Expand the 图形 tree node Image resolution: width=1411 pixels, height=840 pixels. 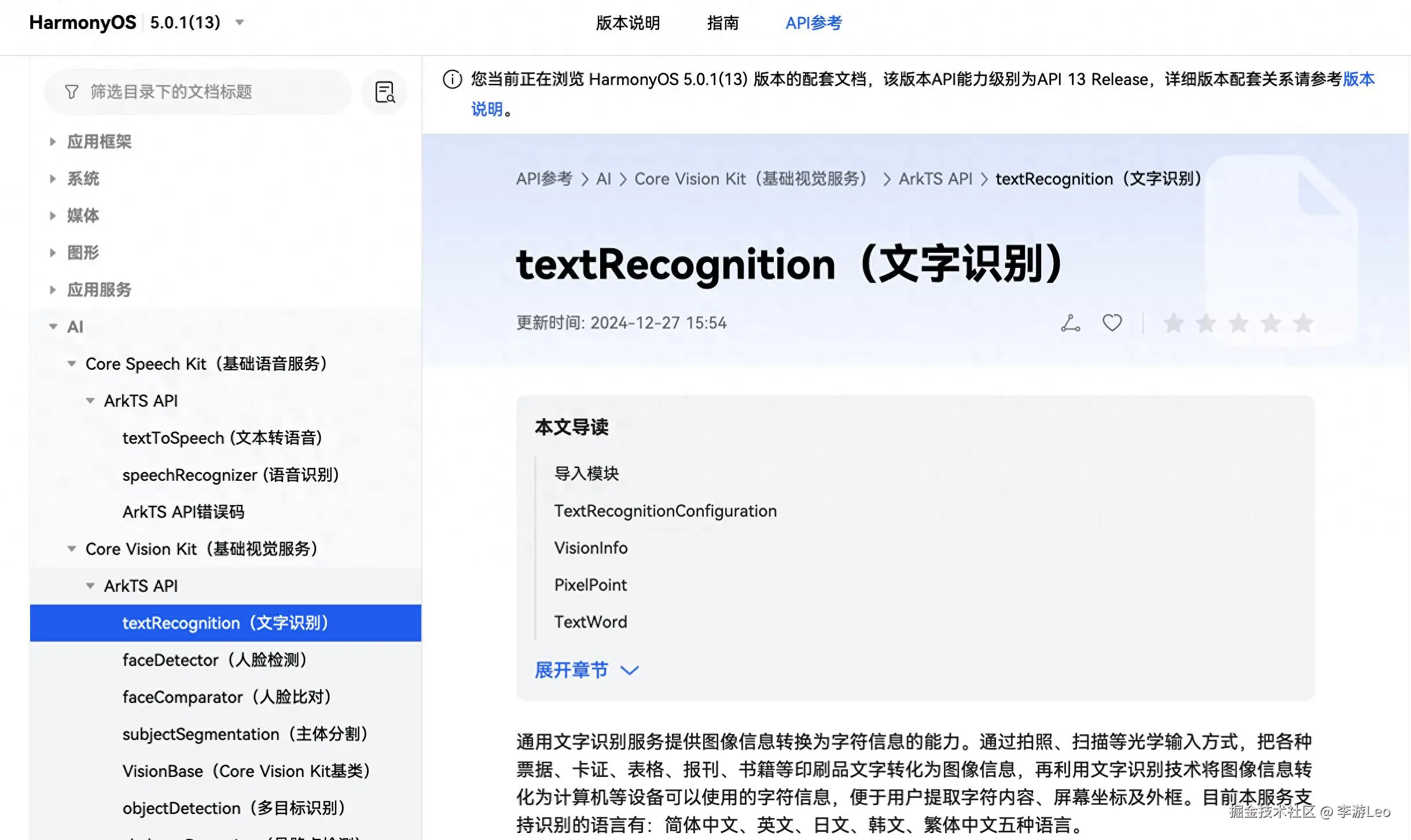tap(53, 253)
